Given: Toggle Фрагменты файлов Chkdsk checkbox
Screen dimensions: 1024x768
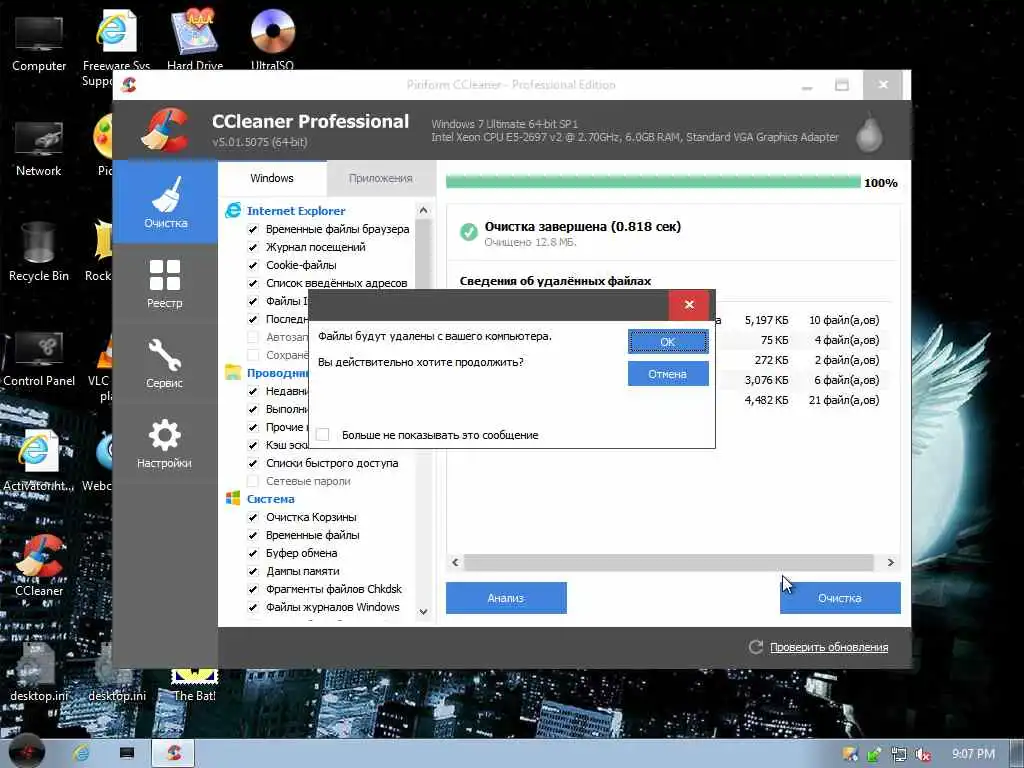Looking at the screenshot, I should 253,589.
